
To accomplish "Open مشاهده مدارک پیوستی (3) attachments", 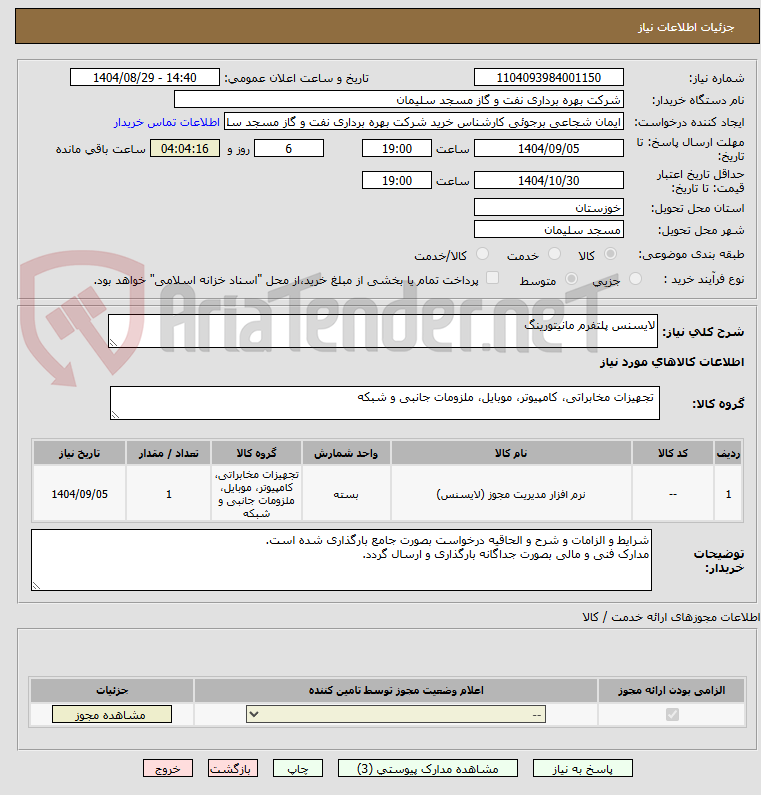I will coord(428,768).
